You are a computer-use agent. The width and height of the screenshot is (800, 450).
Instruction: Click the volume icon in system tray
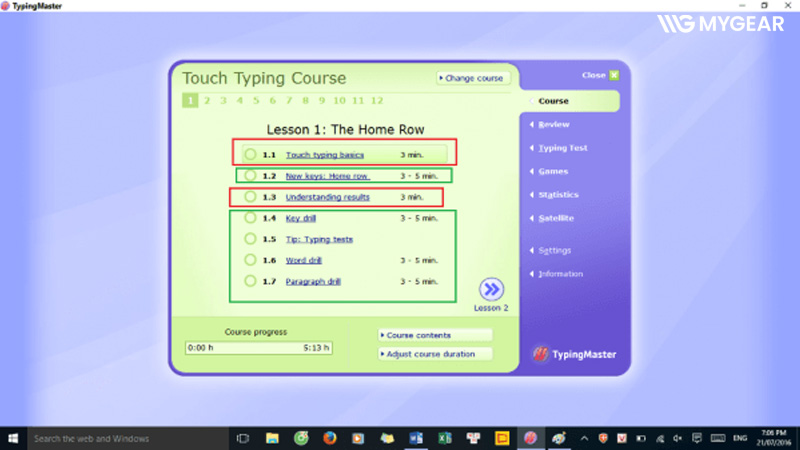(x=677, y=438)
